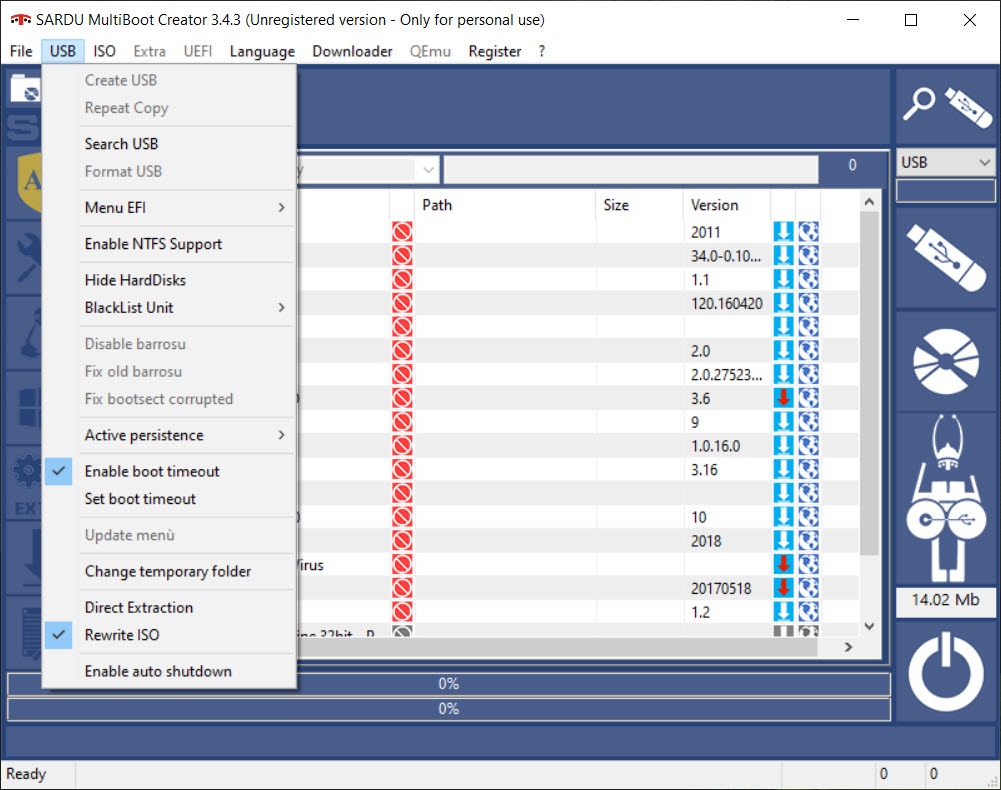The height and width of the screenshot is (790, 1001).
Task: Click the globe icon in version 120.160420 row
Action: [x=808, y=303]
